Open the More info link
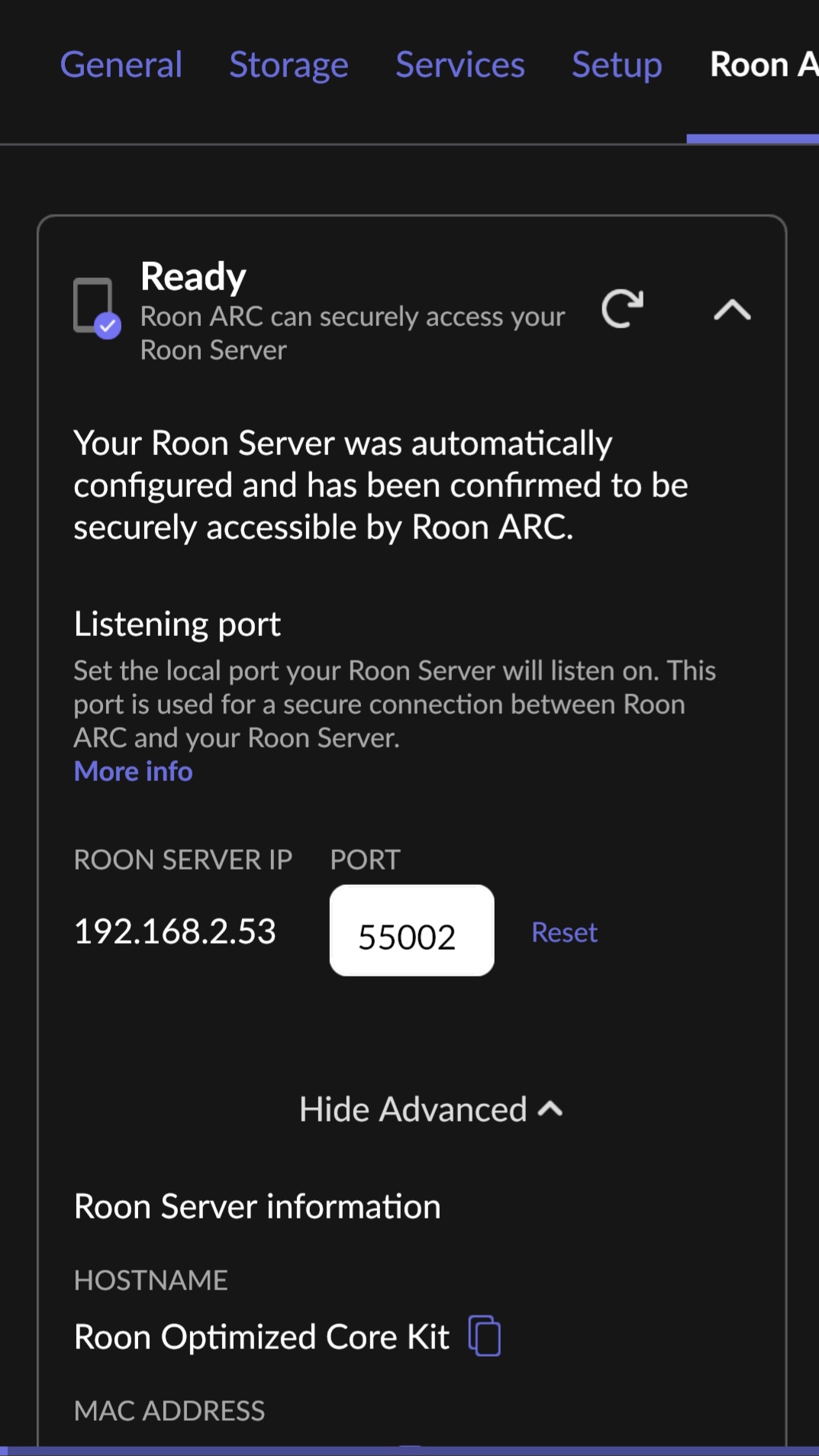Screen dimensions: 819x1456 [x=133, y=771]
